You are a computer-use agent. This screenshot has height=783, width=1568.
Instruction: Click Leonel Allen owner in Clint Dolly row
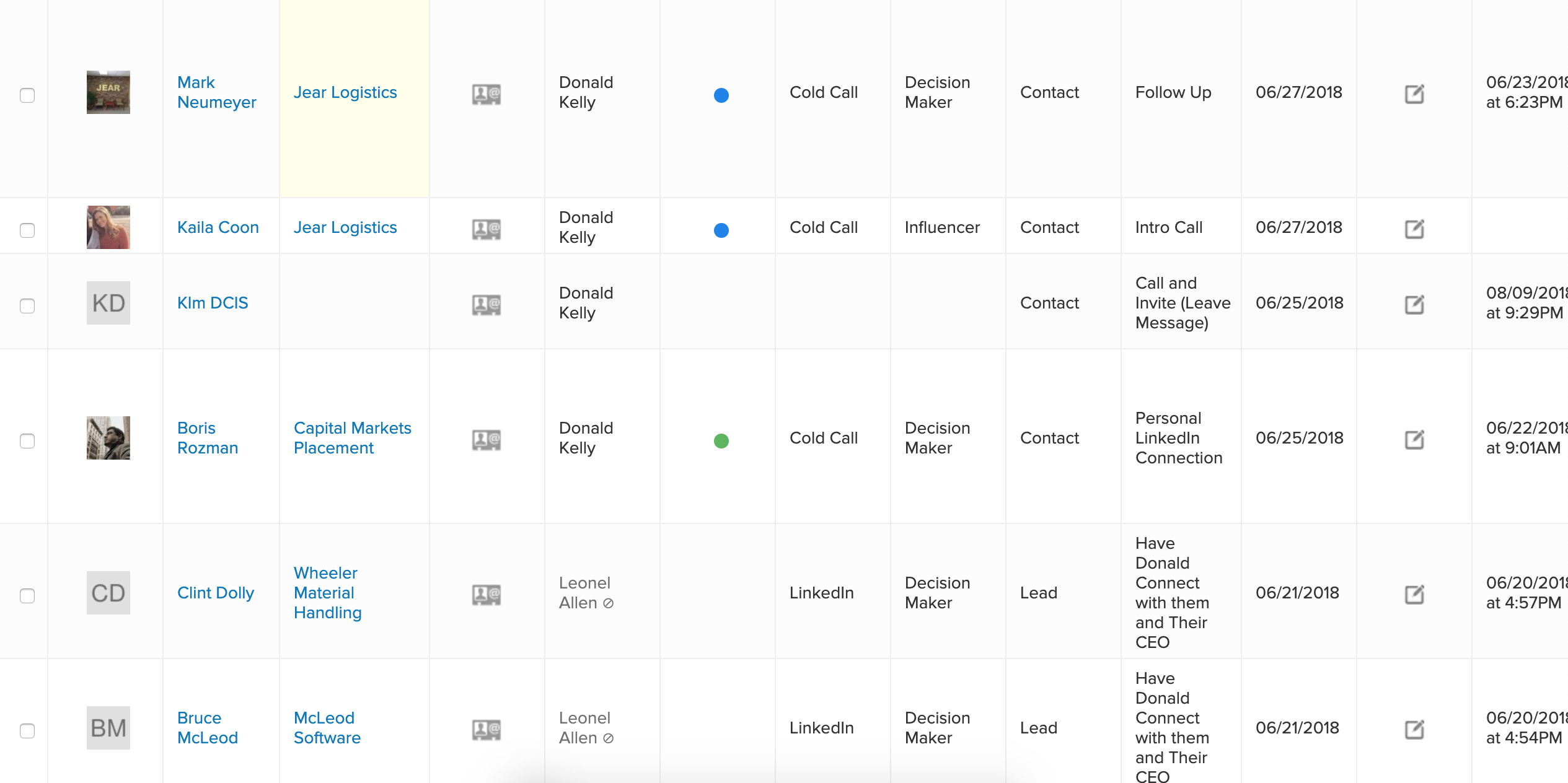point(586,593)
